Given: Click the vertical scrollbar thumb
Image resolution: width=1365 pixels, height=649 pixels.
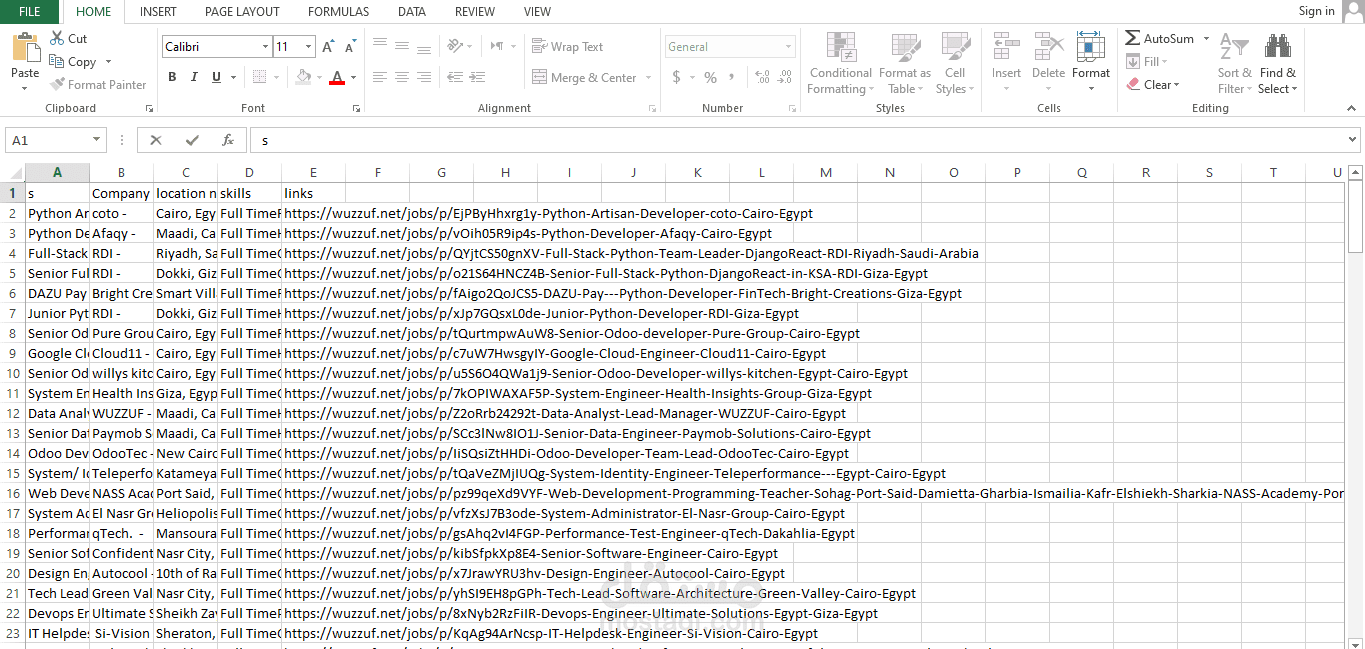Looking at the screenshot, I should point(1356,215).
